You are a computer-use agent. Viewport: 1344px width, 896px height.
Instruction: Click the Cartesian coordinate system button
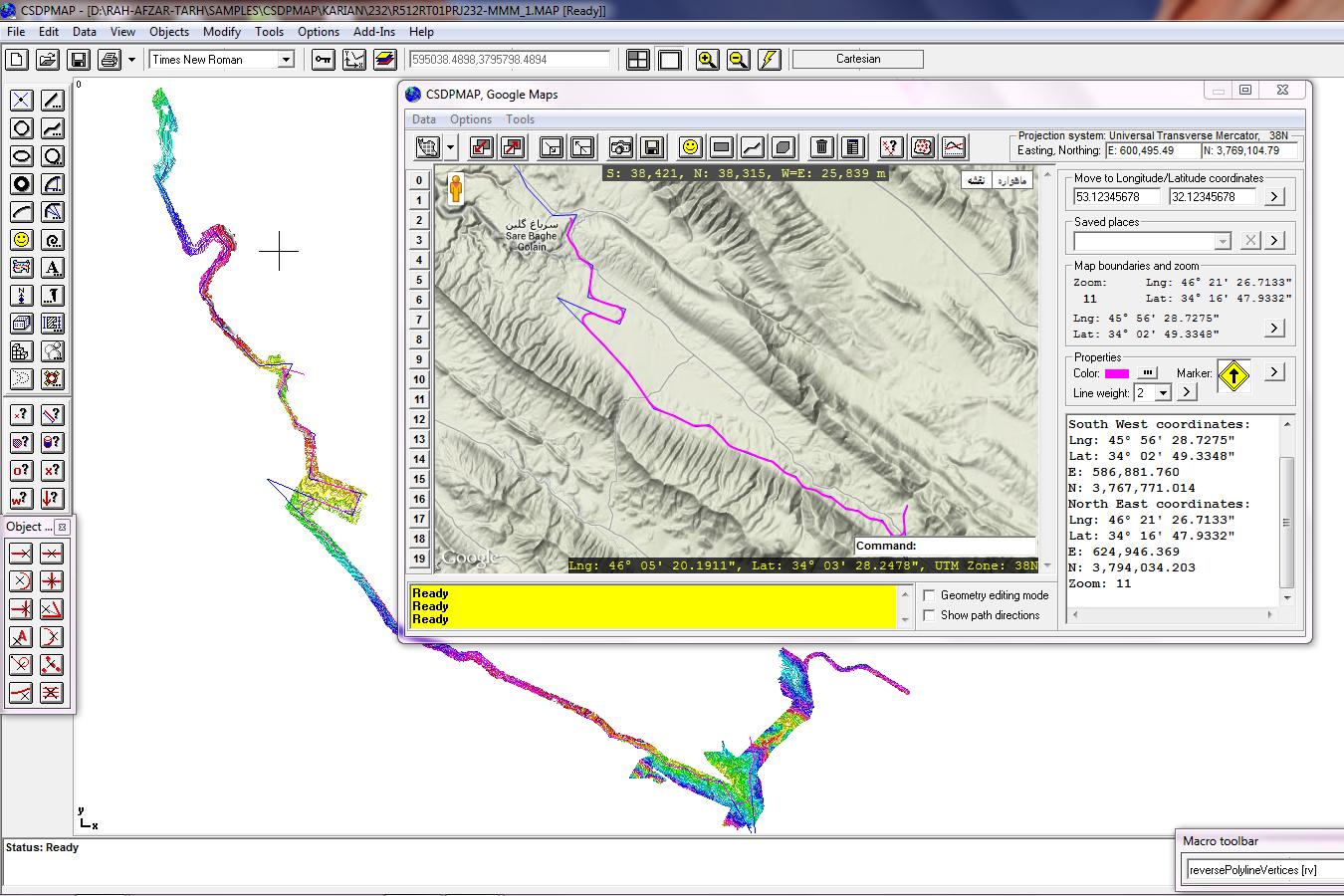click(x=858, y=60)
